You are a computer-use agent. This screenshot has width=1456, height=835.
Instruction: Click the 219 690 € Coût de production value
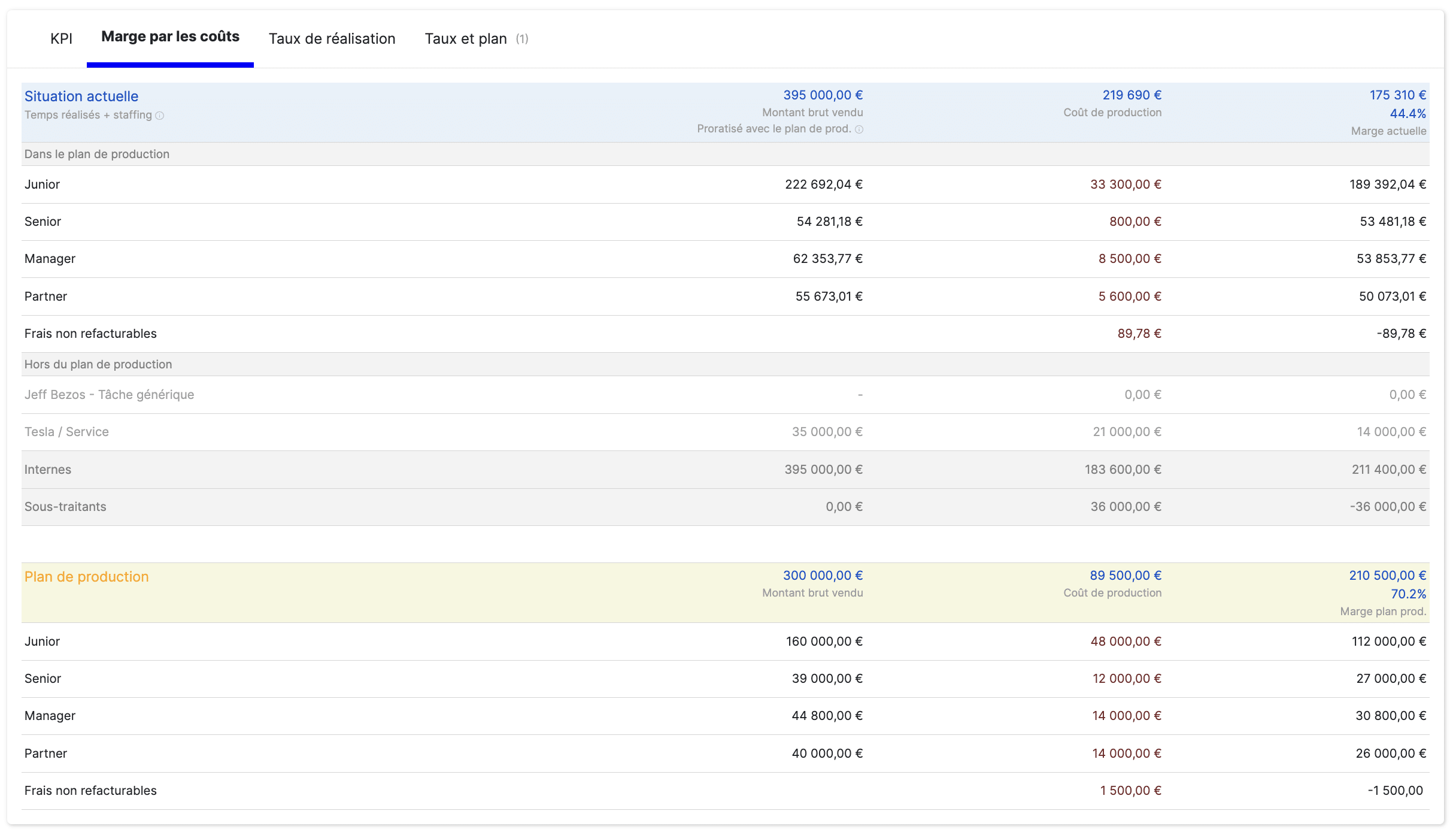pos(1132,95)
